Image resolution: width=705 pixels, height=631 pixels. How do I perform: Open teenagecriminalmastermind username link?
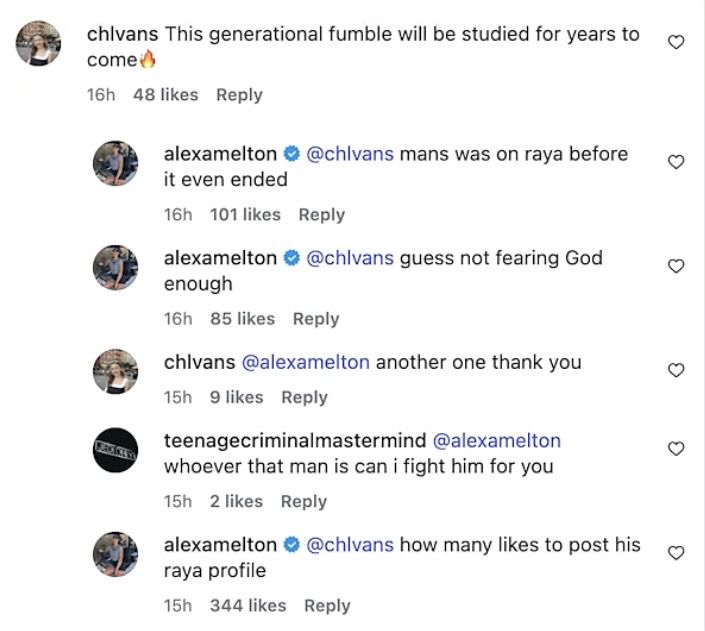pyautogui.click(x=294, y=441)
